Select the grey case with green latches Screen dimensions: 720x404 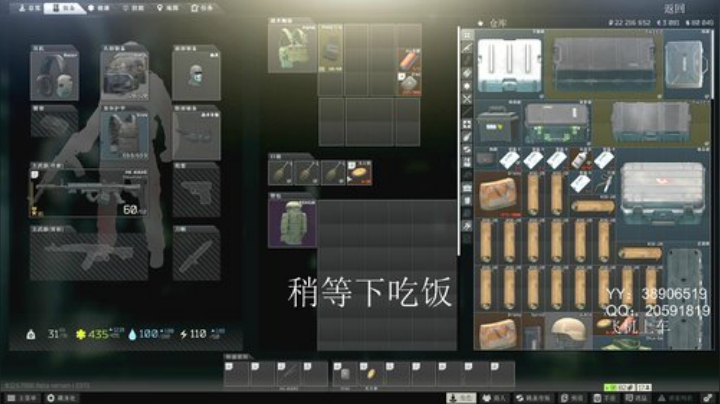tap(557, 124)
